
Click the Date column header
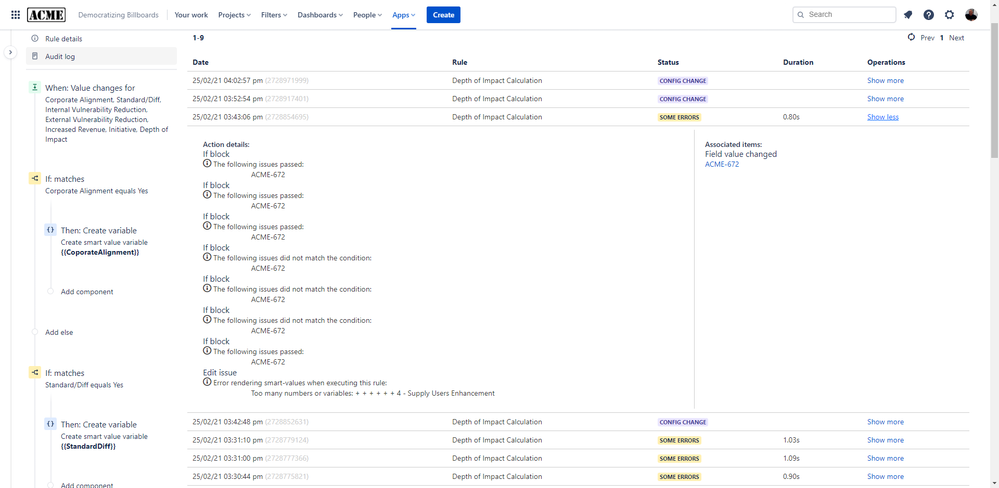tap(201, 62)
